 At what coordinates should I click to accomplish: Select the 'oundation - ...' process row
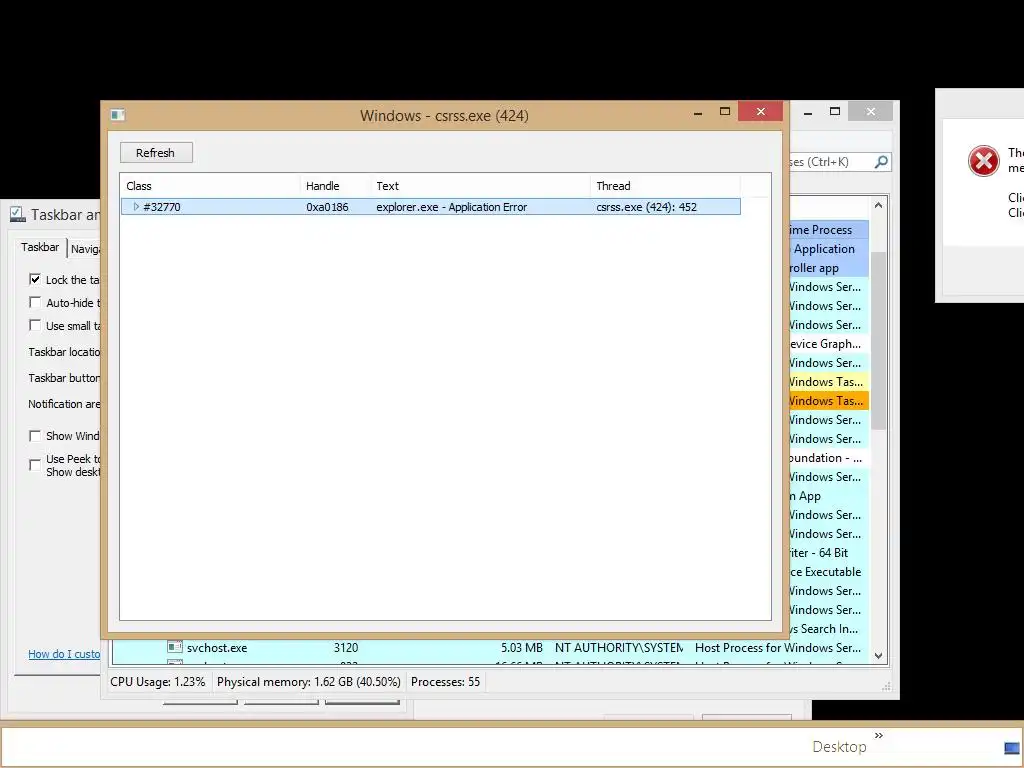829,458
